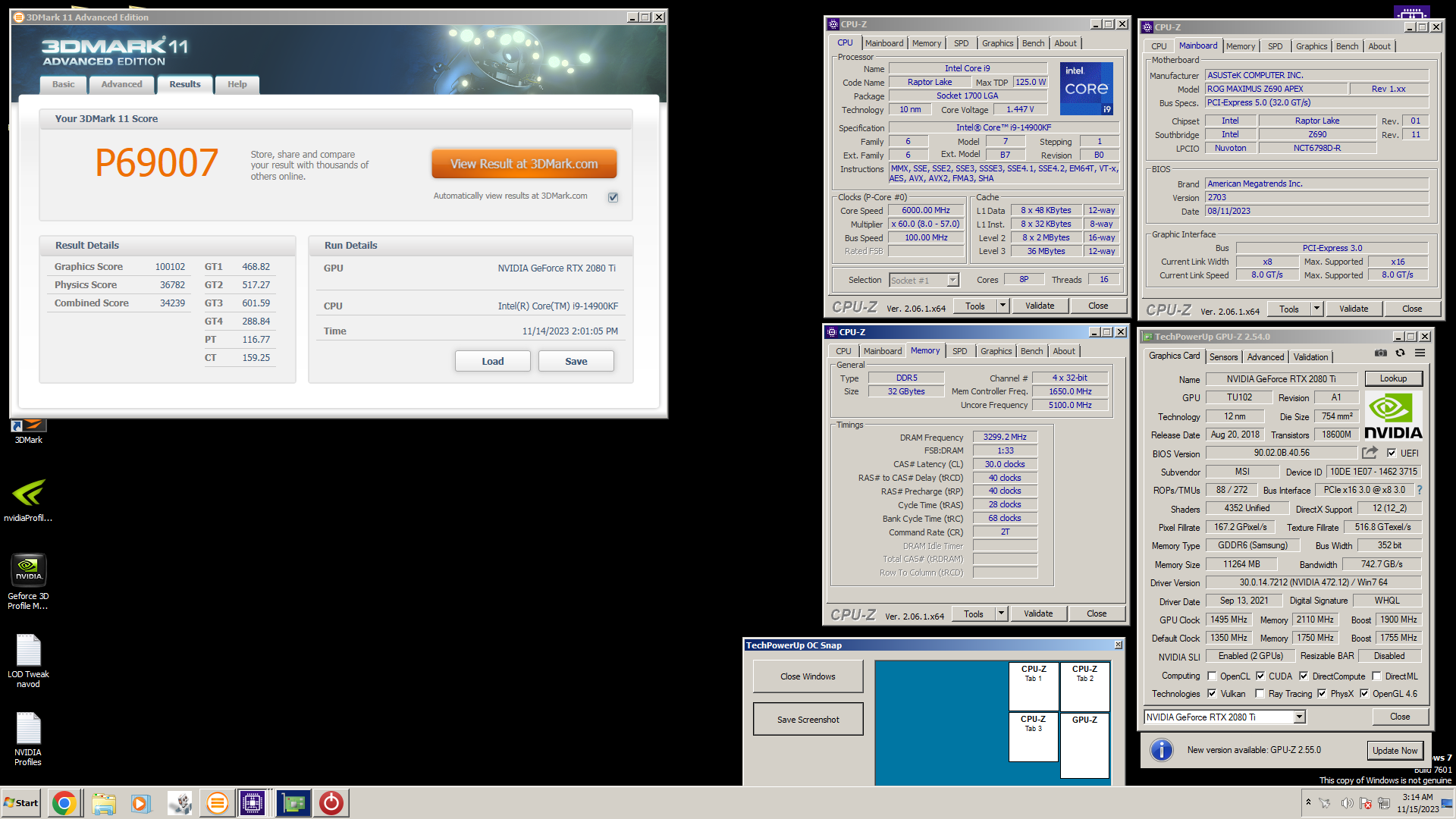Take a GPU-Z screenshot with the camera icon

[x=1381, y=353]
